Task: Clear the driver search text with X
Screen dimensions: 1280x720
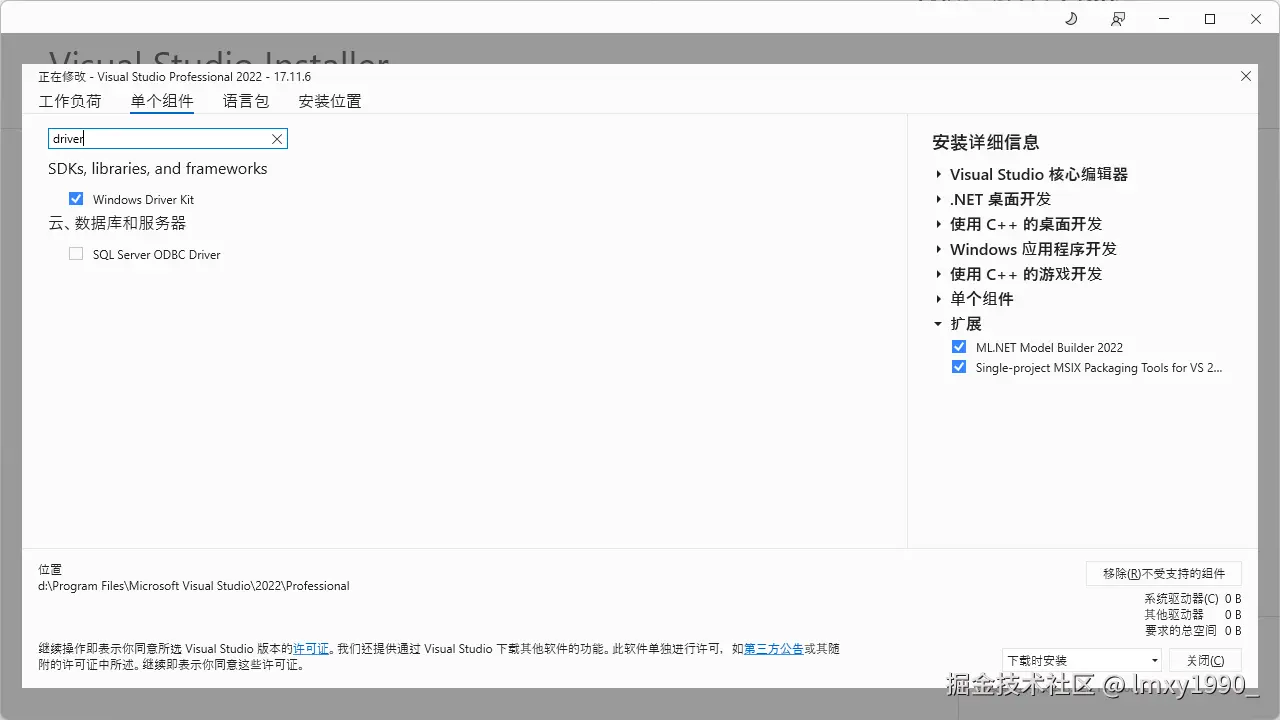Action: 277,139
